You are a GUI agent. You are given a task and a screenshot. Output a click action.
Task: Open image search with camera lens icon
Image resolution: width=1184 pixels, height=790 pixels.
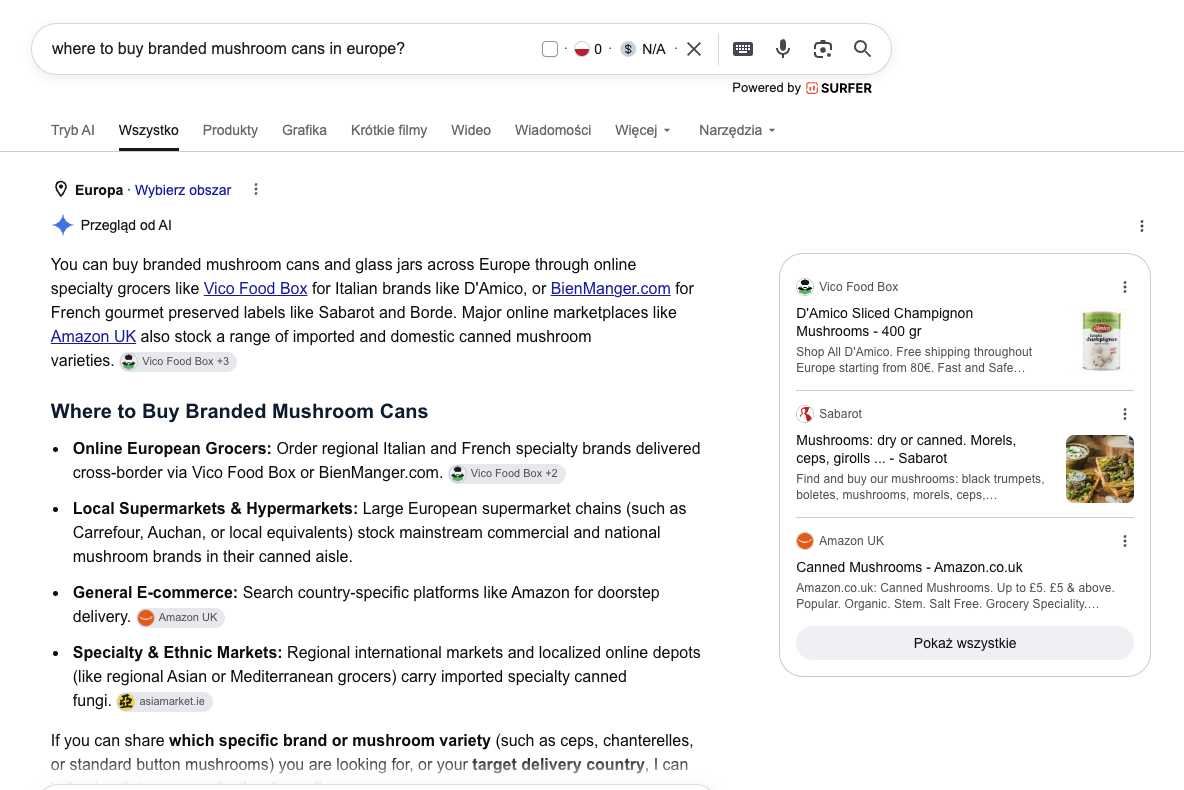pyautogui.click(x=822, y=49)
